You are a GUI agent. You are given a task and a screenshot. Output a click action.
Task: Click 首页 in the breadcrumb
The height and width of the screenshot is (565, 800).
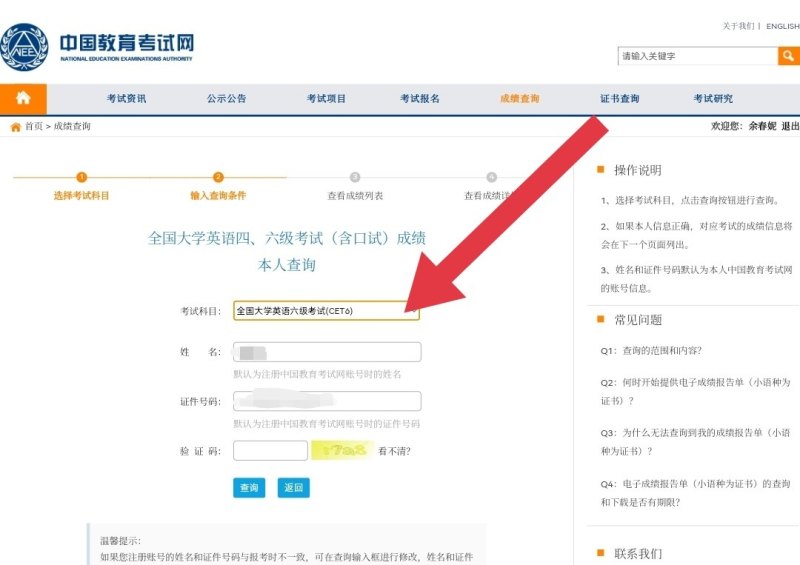pyautogui.click(x=34, y=126)
